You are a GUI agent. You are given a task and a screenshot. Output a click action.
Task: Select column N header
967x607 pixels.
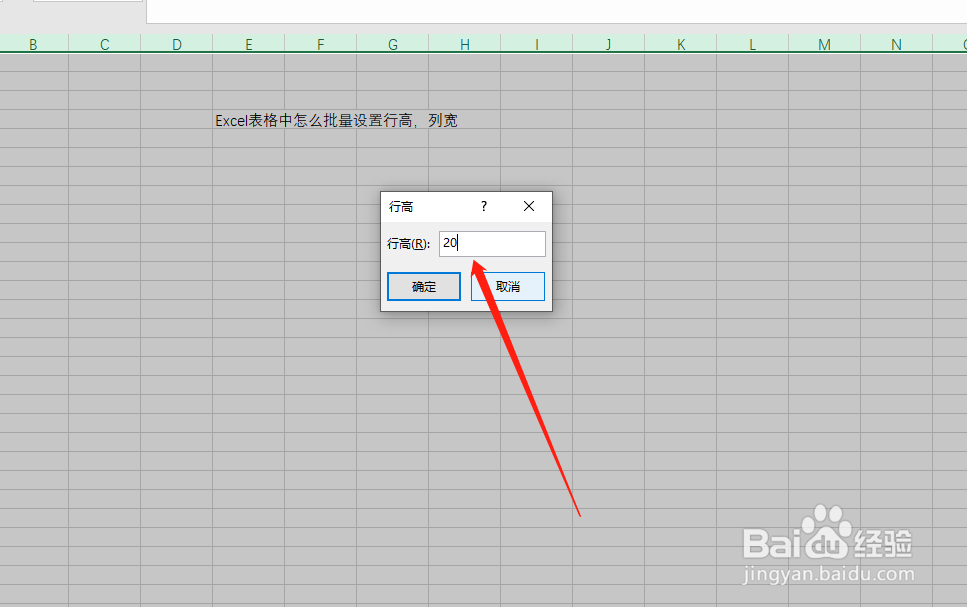(x=897, y=44)
